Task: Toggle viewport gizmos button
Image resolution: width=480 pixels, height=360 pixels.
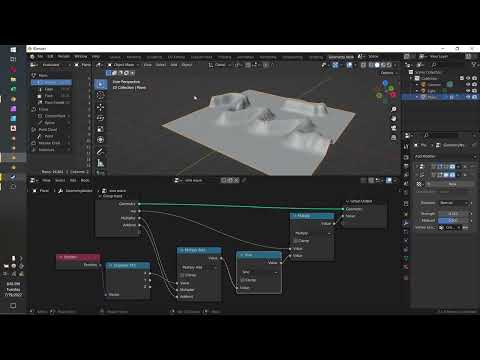Action: click(x=335, y=65)
